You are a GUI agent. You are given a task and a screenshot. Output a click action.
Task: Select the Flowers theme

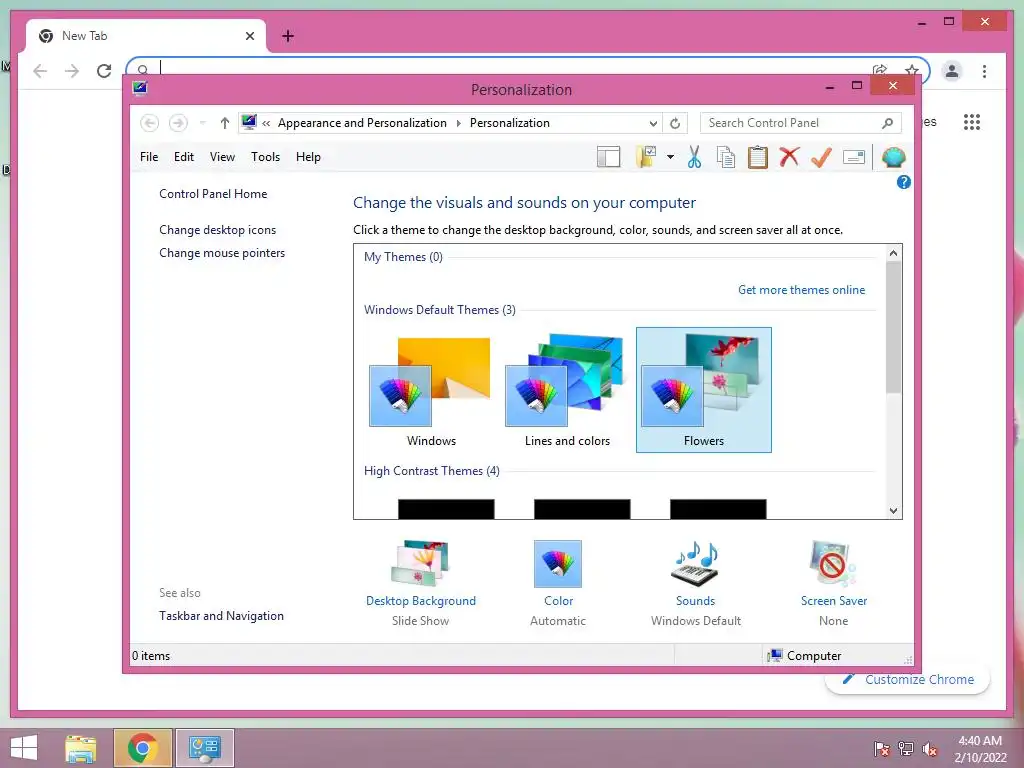(x=704, y=391)
